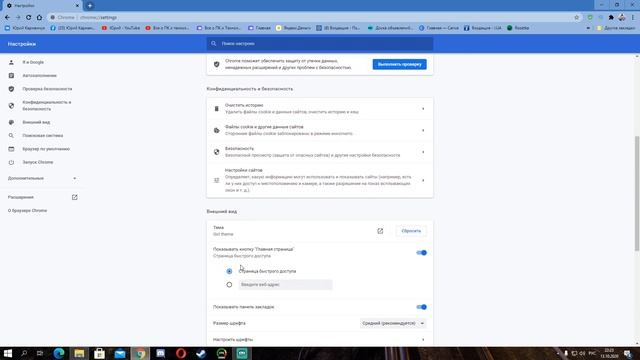This screenshot has height=360, width=640.
Task: Open a new tab with the plus button
Action: tap(90, 6)
